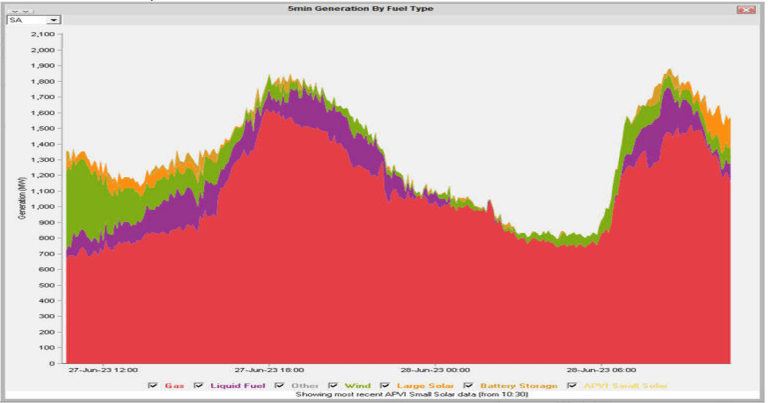
Task: Click the orange solar area at far right
Action: [718, 130]
